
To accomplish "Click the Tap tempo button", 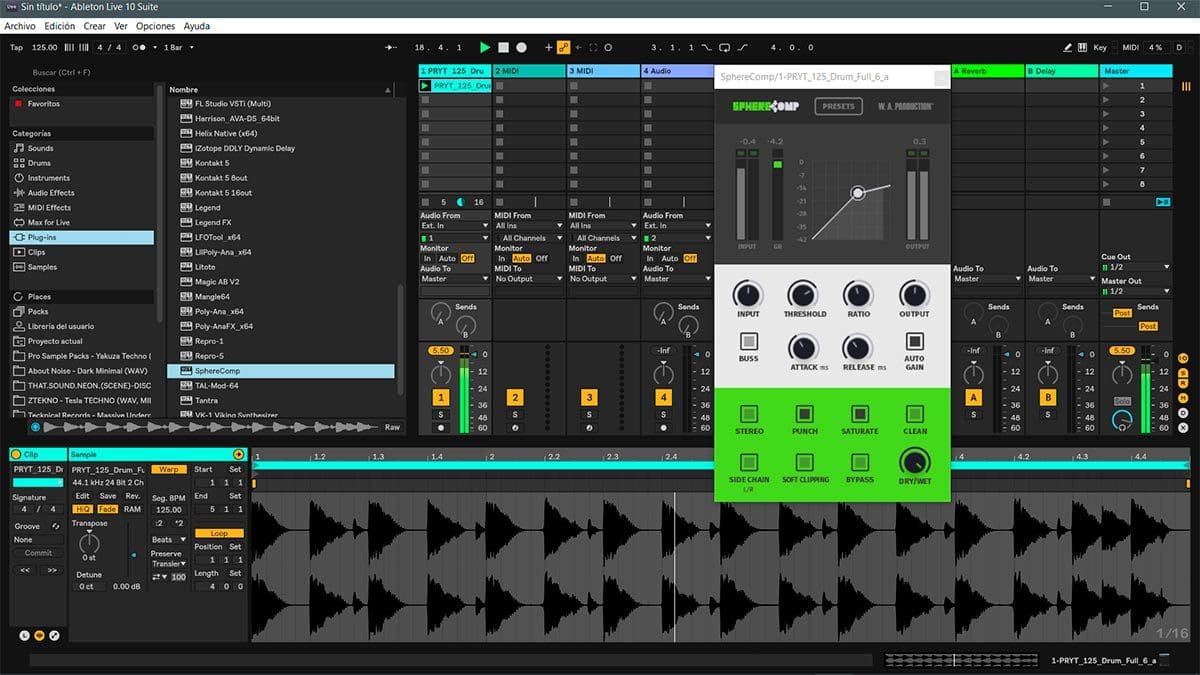I will coord(16,47).
